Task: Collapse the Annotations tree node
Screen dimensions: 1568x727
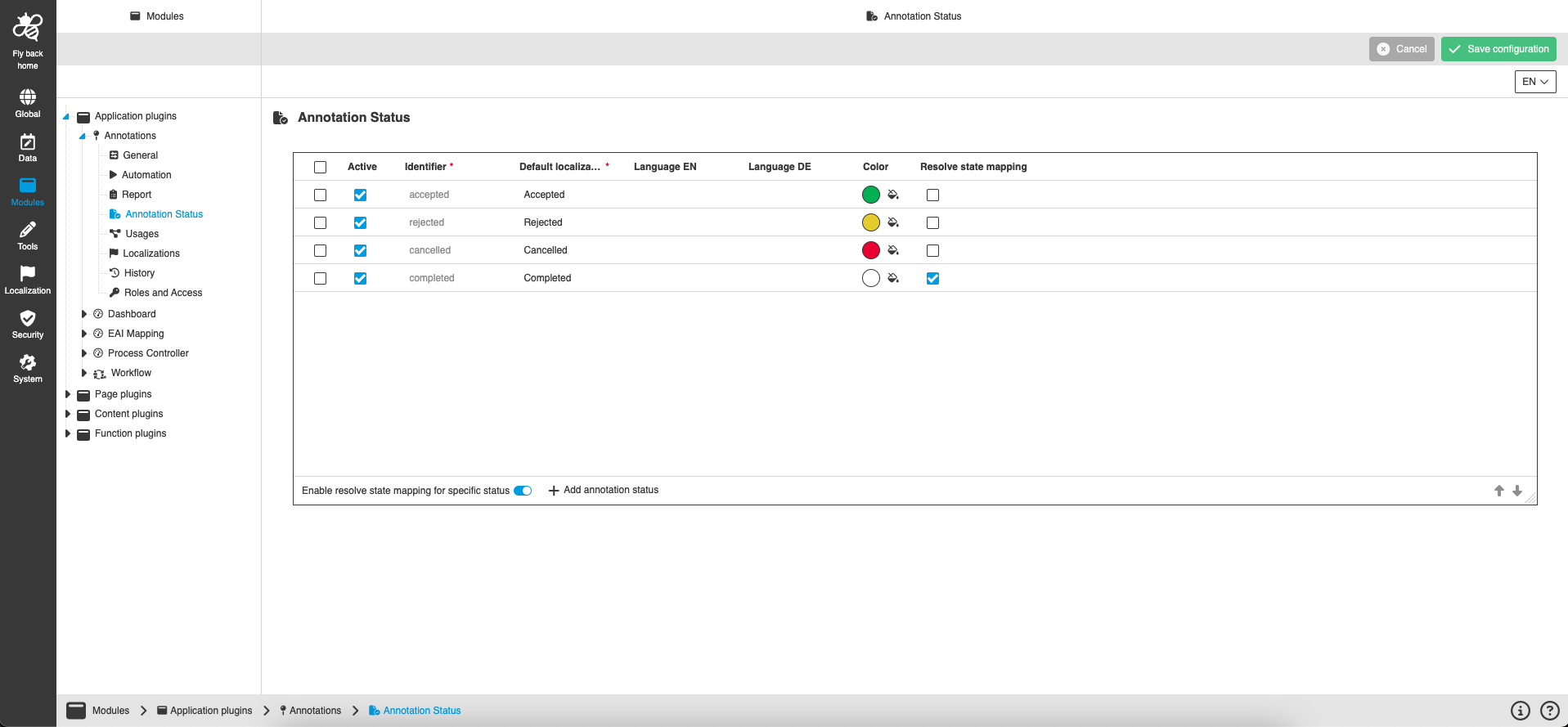Action: point(83,137)
